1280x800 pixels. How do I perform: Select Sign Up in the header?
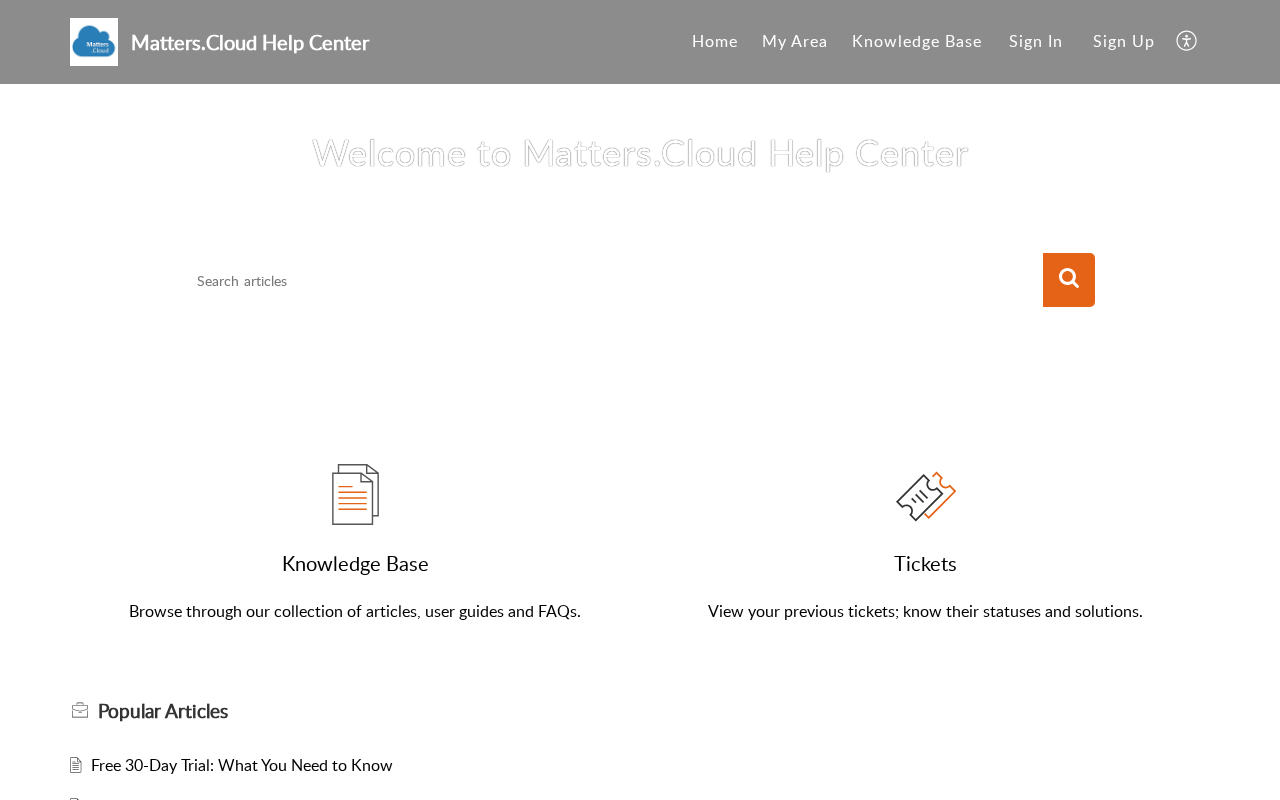pyautogui.click(x=1124, y=41)
